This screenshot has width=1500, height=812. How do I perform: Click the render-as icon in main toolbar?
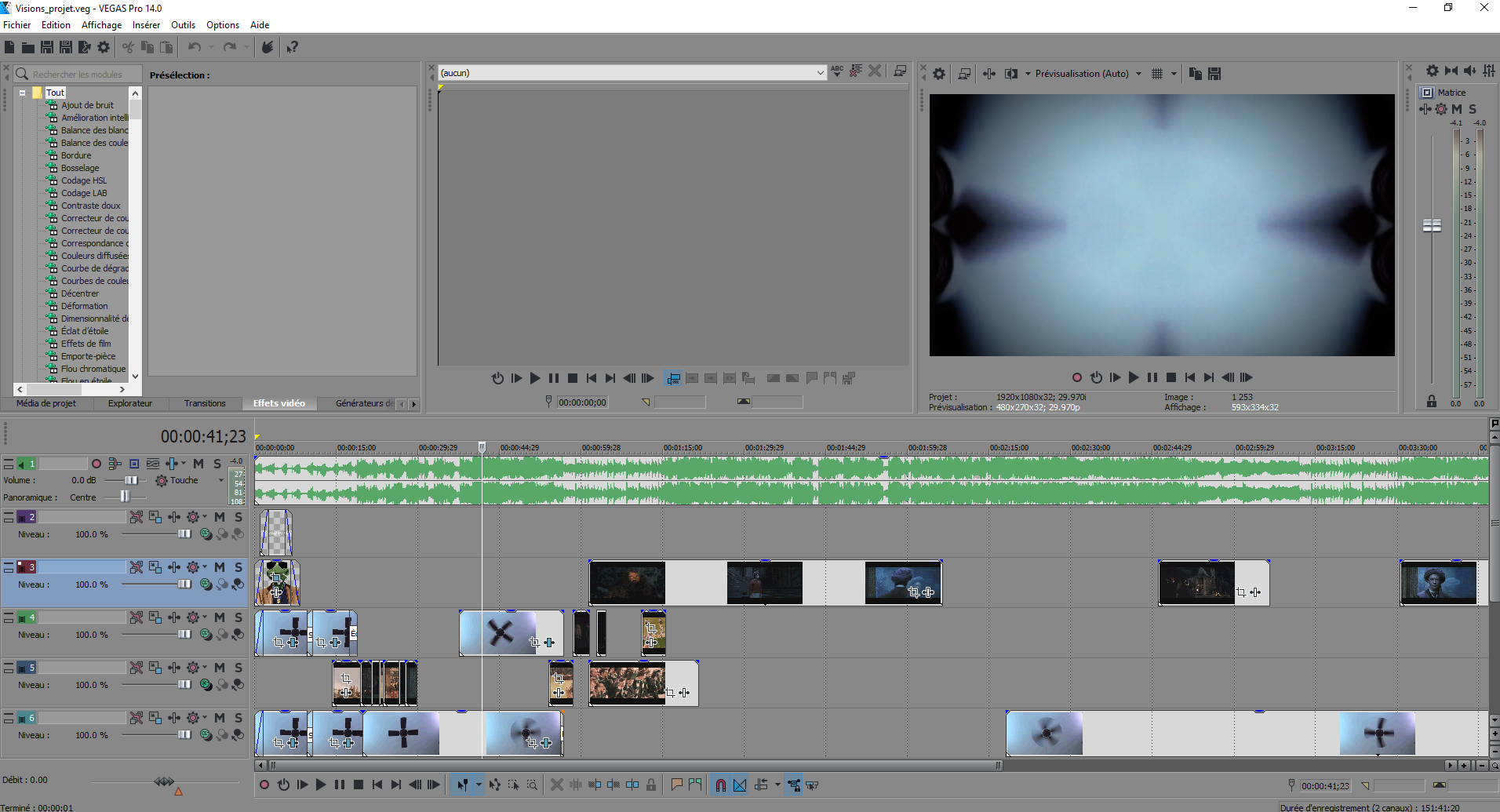[85, 47]
